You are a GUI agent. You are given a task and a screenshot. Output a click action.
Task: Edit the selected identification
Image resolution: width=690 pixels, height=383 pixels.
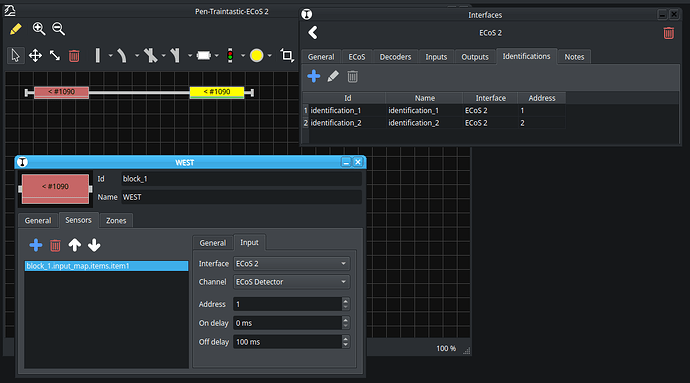(x=333, y=76)
